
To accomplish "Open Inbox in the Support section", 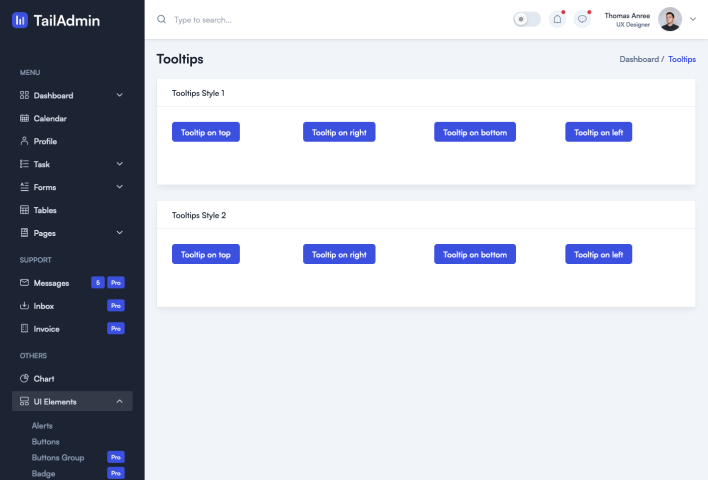I will pyautogui.click(x=43, y=306).
